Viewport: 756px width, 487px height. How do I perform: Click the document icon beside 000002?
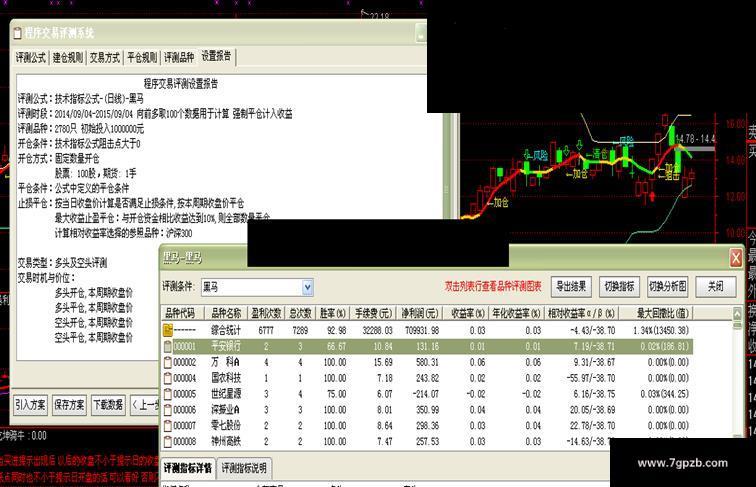[x=168, y=362]
